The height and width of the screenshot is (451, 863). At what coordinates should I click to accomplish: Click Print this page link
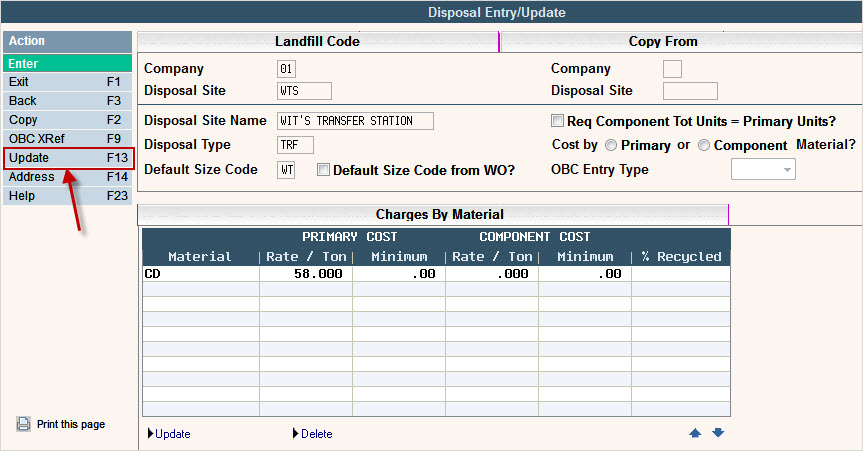71,424
